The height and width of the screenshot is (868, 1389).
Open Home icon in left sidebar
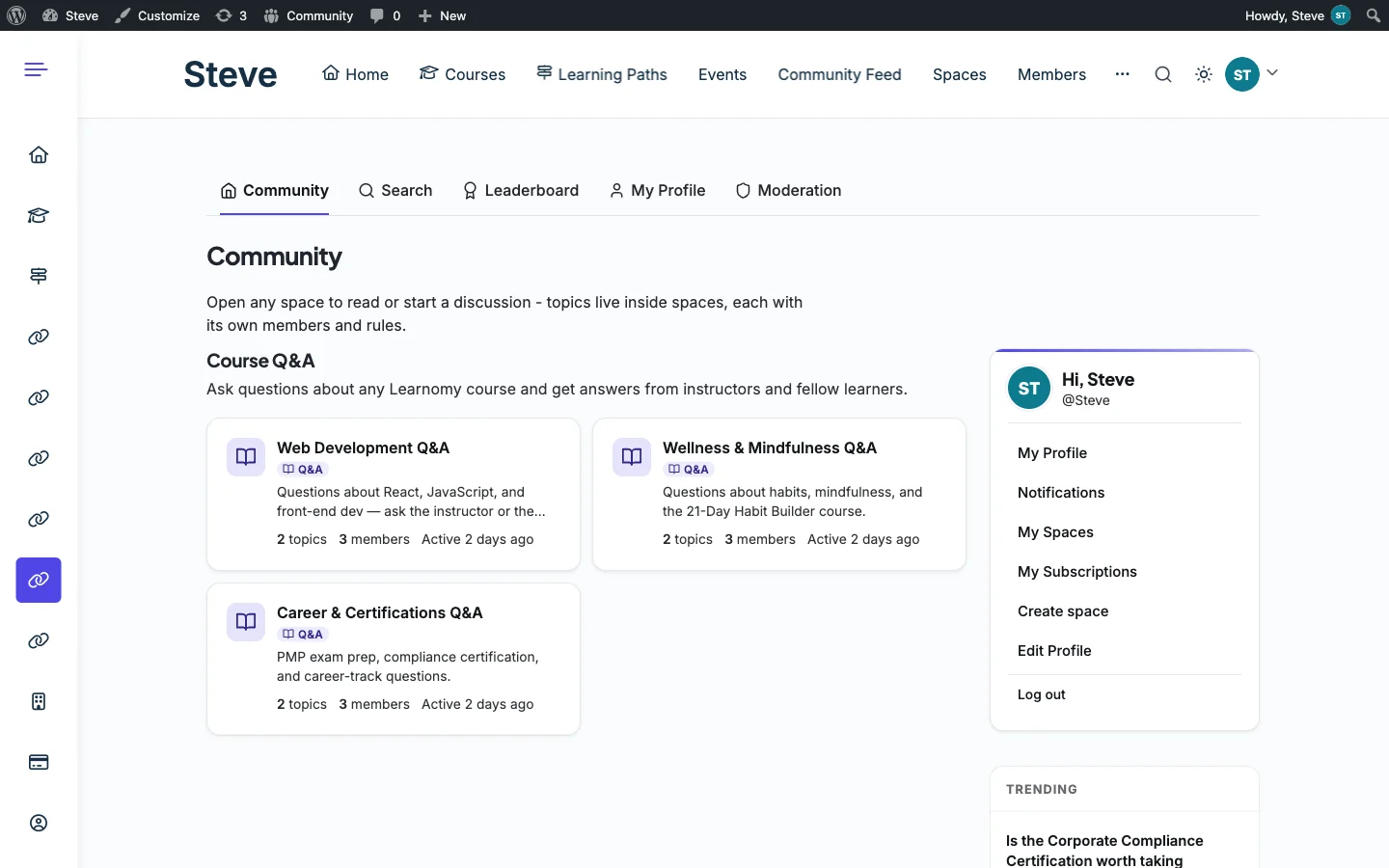pos(39,154)
